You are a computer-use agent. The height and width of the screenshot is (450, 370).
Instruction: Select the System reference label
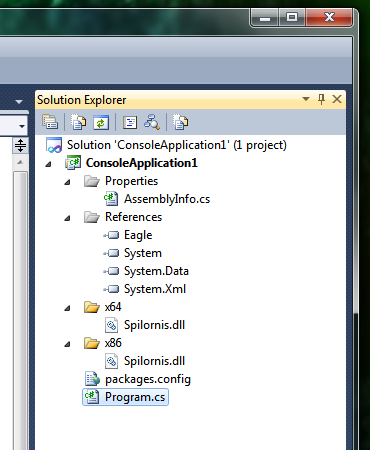(x=143, y=253)
